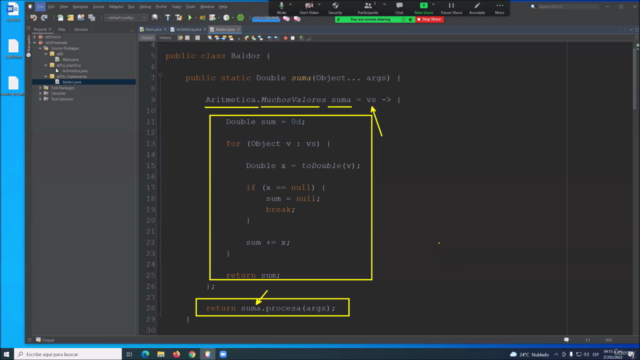Open the Zoom Annotate tools
640x360 pixels.
click(x=477, y=8)
